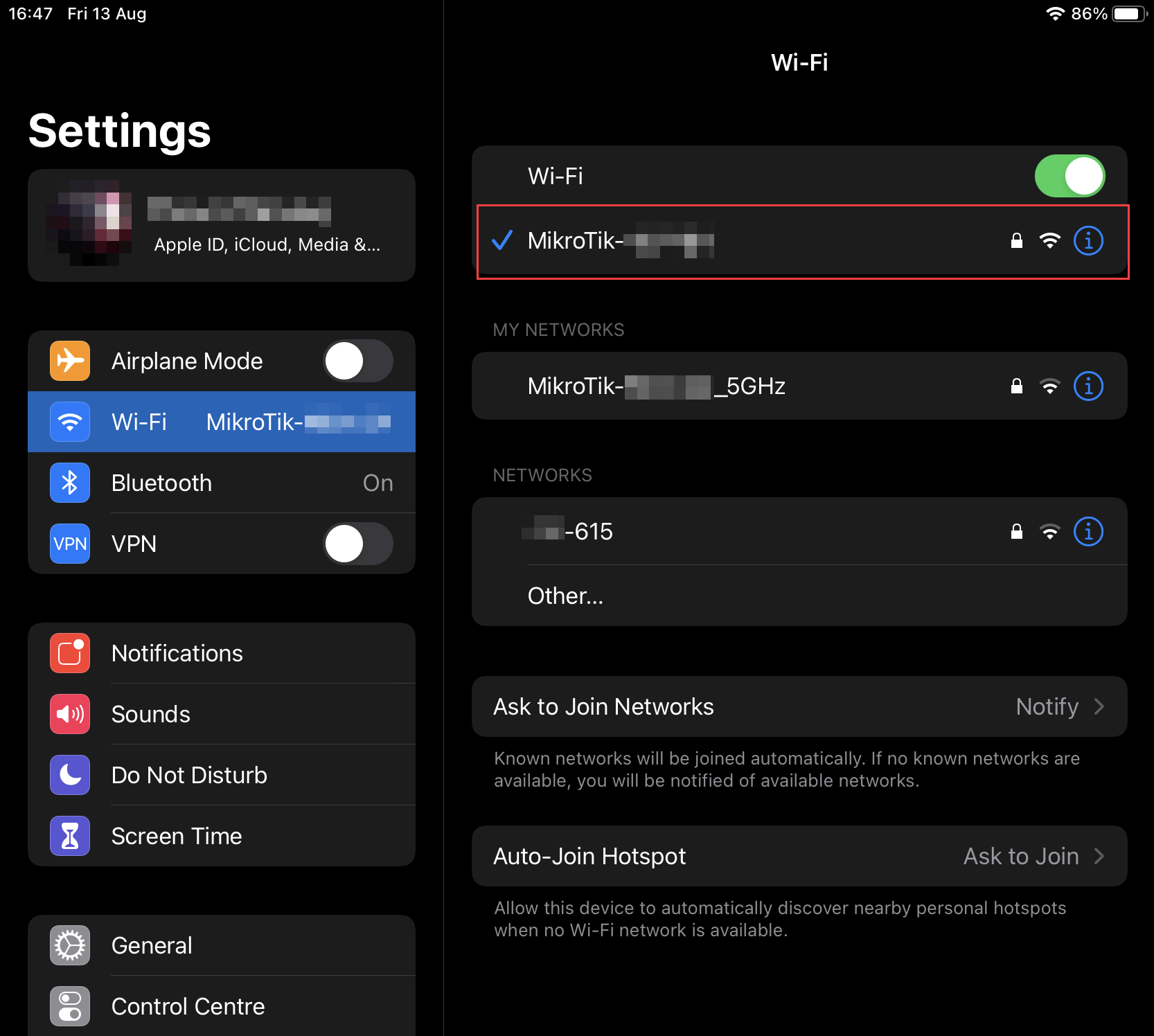Image resolution: width=1154 pixels, height=1036 pixels.
Task: Tap the Control Centre switches icon
Action: [x=70, y=1006]
